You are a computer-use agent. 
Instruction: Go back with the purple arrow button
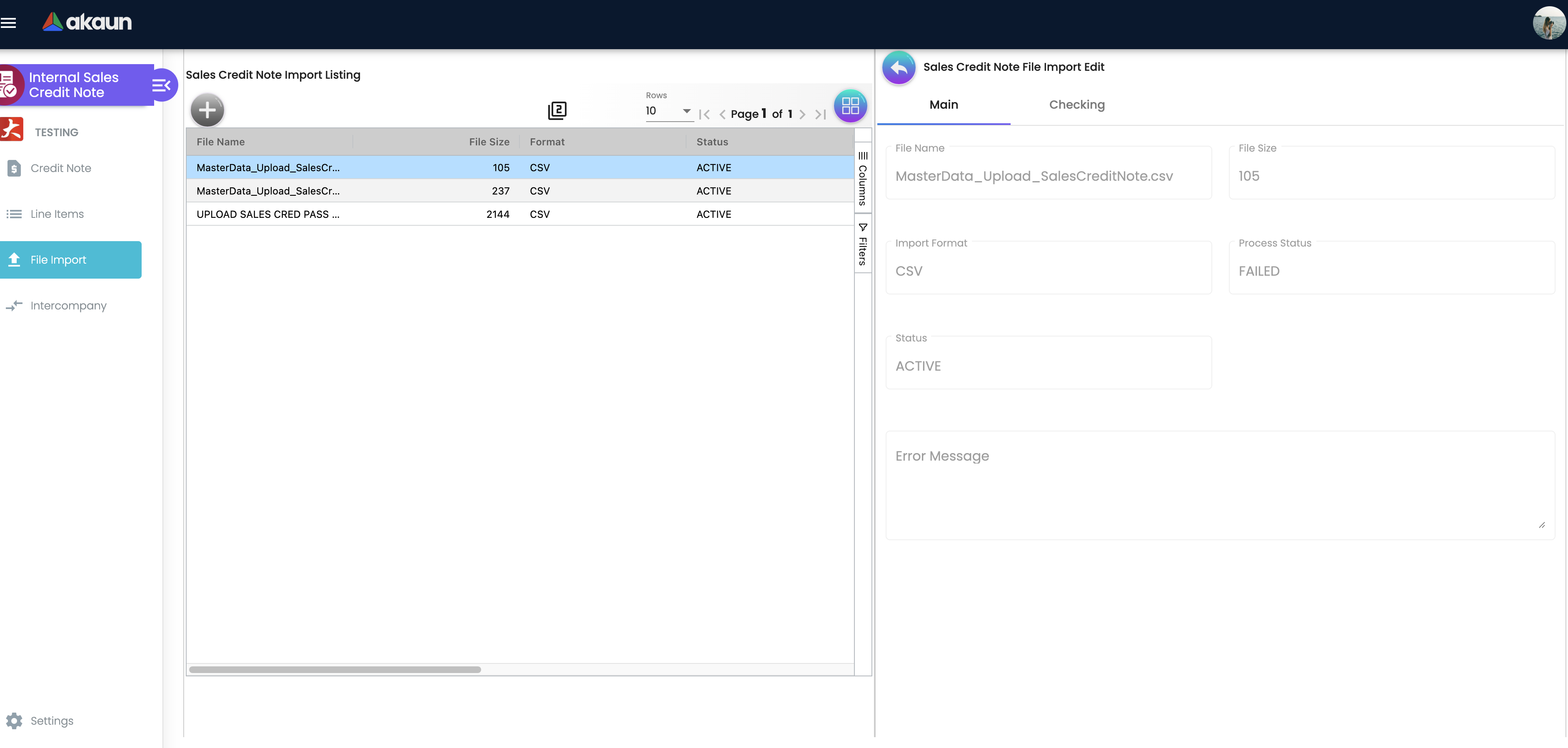pyautogui.click(x=899, y=67)
